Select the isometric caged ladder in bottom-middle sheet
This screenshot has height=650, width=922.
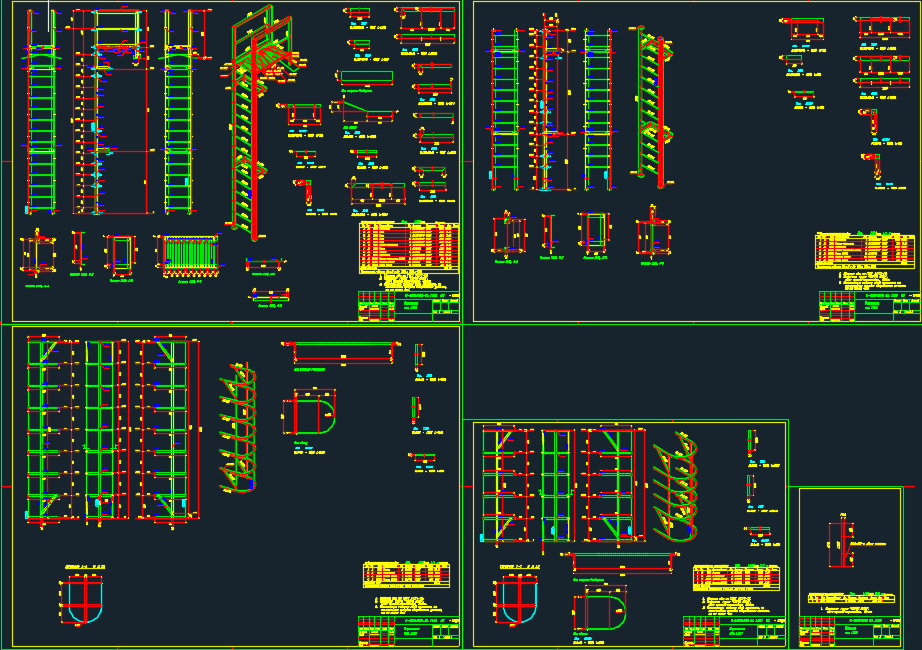point(676,488)
